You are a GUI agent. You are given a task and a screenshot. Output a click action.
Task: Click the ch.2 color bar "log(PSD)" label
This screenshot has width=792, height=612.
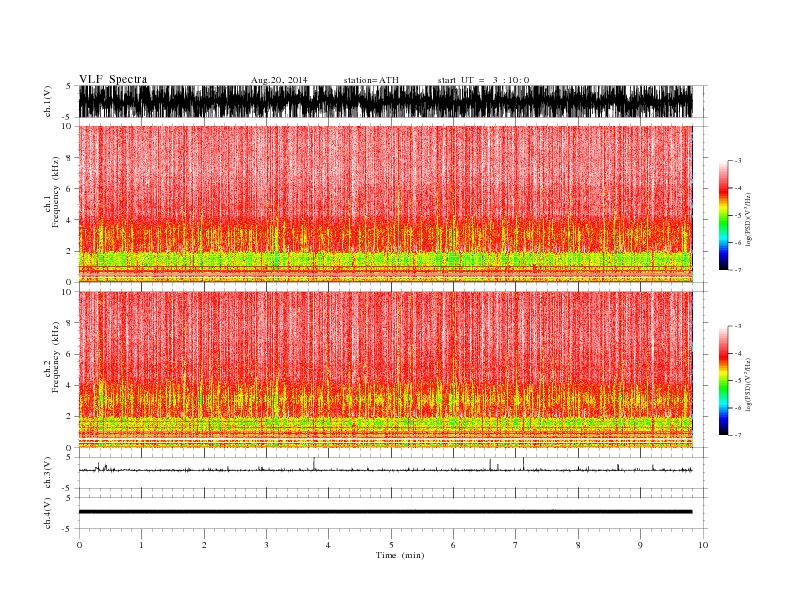point(748,384)
